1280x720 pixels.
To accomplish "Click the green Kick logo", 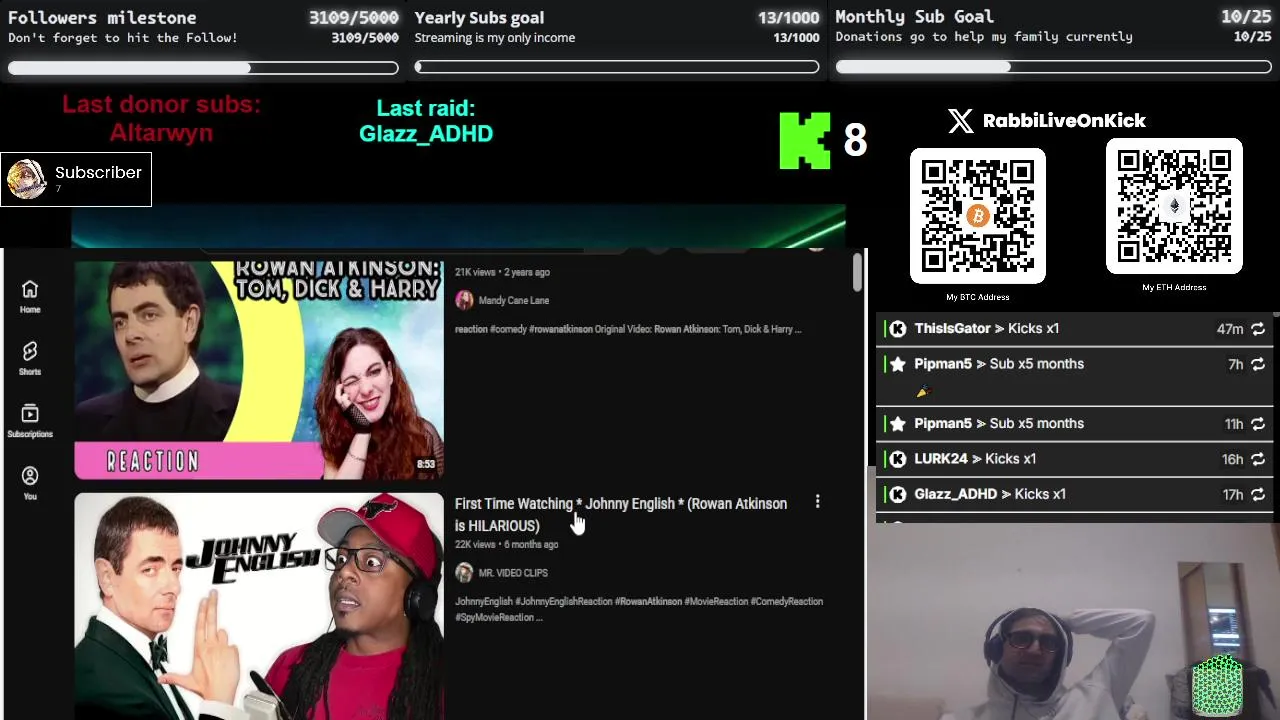I will tap(805, 141).
